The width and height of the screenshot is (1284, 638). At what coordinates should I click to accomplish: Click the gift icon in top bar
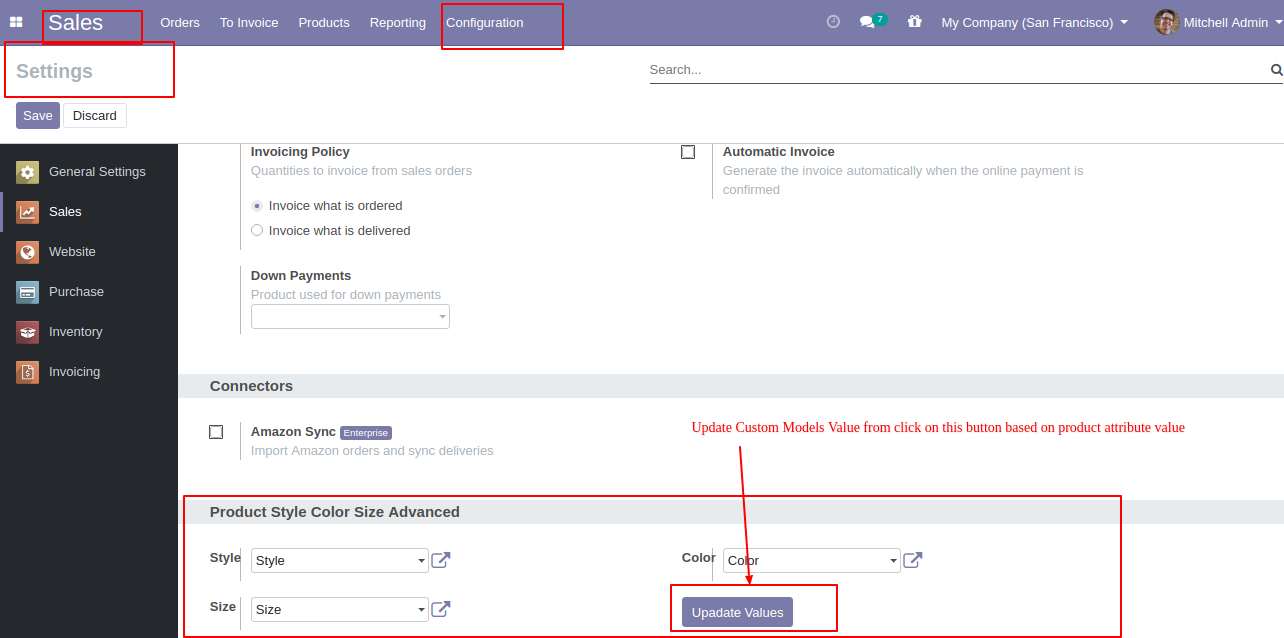pos(914,21)
